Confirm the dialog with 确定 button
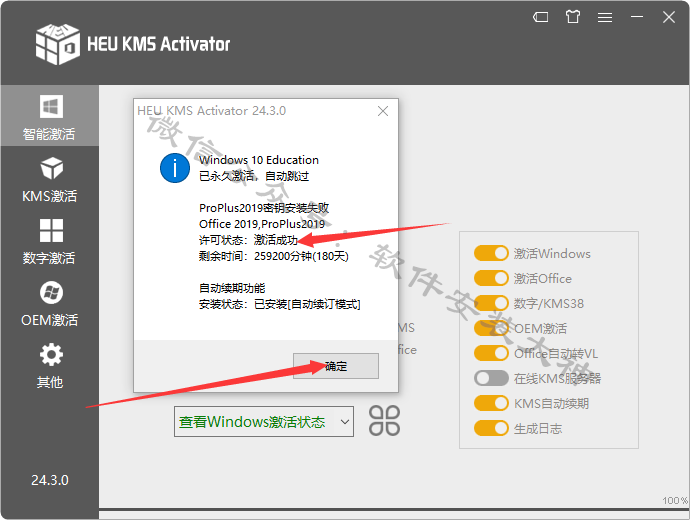This screenshot has height=520, width=690. pyautogui.click(x=336, y=366)
